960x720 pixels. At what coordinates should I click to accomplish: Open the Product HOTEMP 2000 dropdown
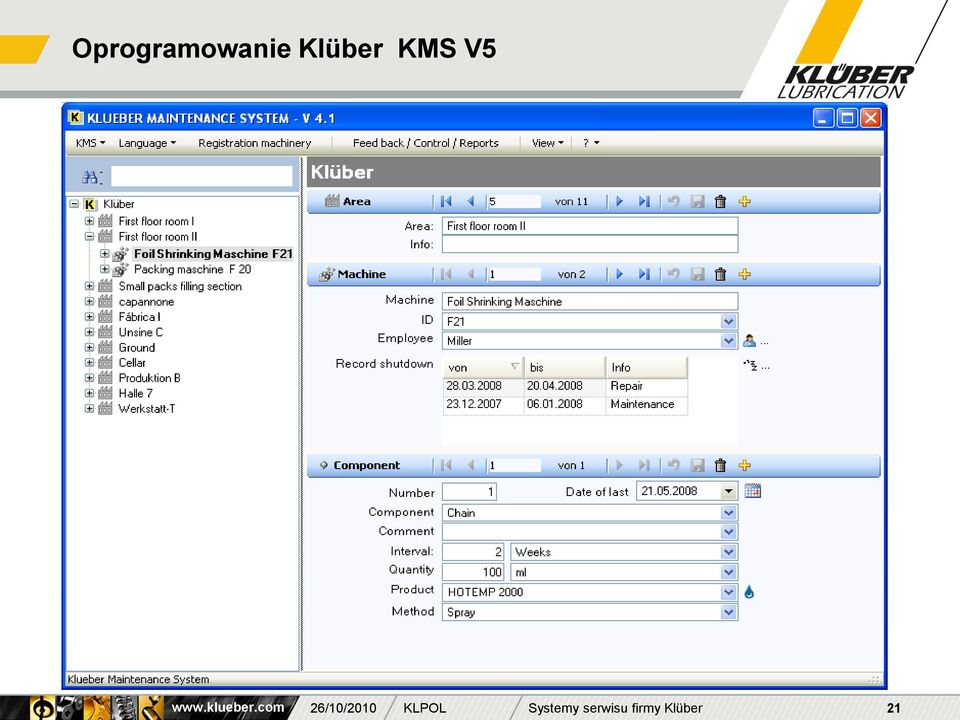728,592
